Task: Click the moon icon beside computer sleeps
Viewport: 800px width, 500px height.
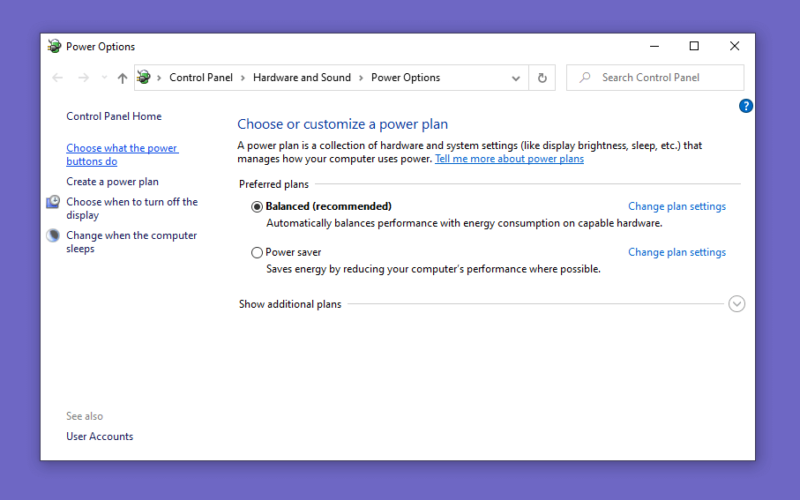Action: pyautogui.click(x=53, y=235)
